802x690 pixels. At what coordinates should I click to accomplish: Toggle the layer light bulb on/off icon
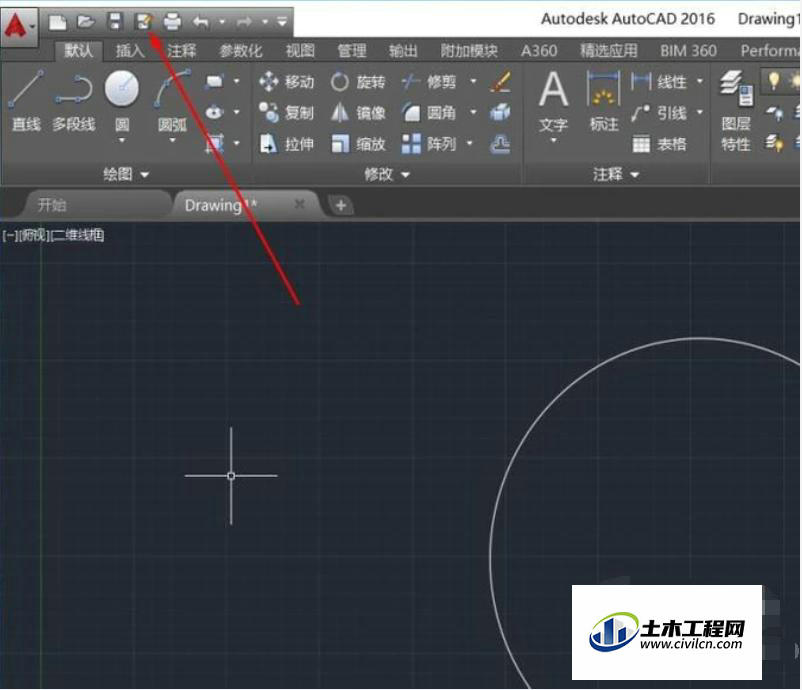pyautogui.click(x=774, y=81)
